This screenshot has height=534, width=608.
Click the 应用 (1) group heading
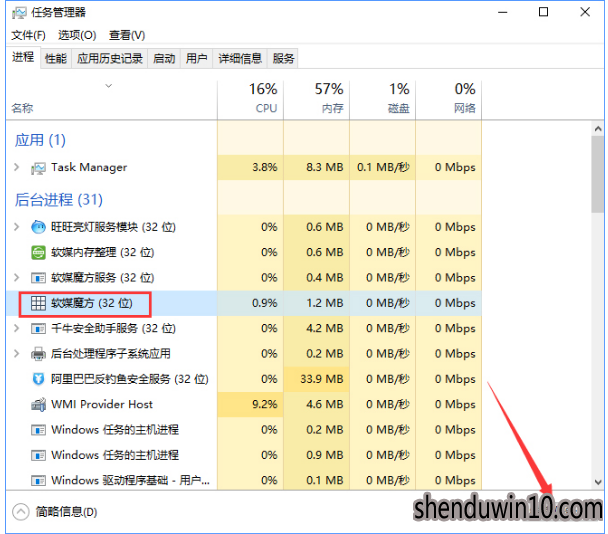[x=40, y=140]
